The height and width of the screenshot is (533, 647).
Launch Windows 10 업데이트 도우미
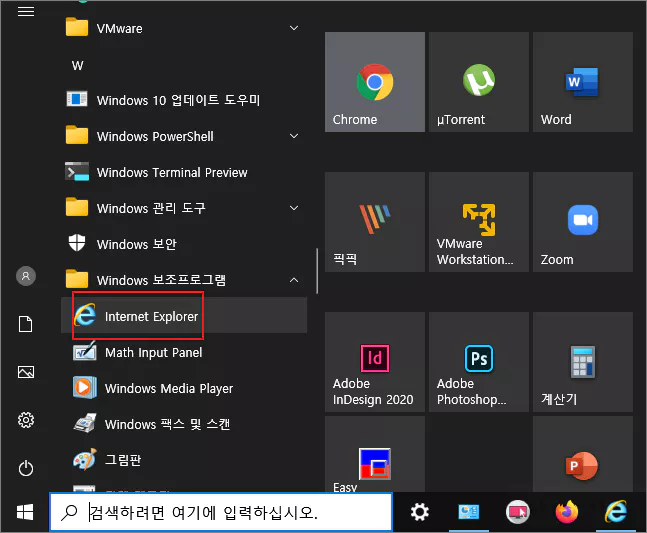click(184, 100)
